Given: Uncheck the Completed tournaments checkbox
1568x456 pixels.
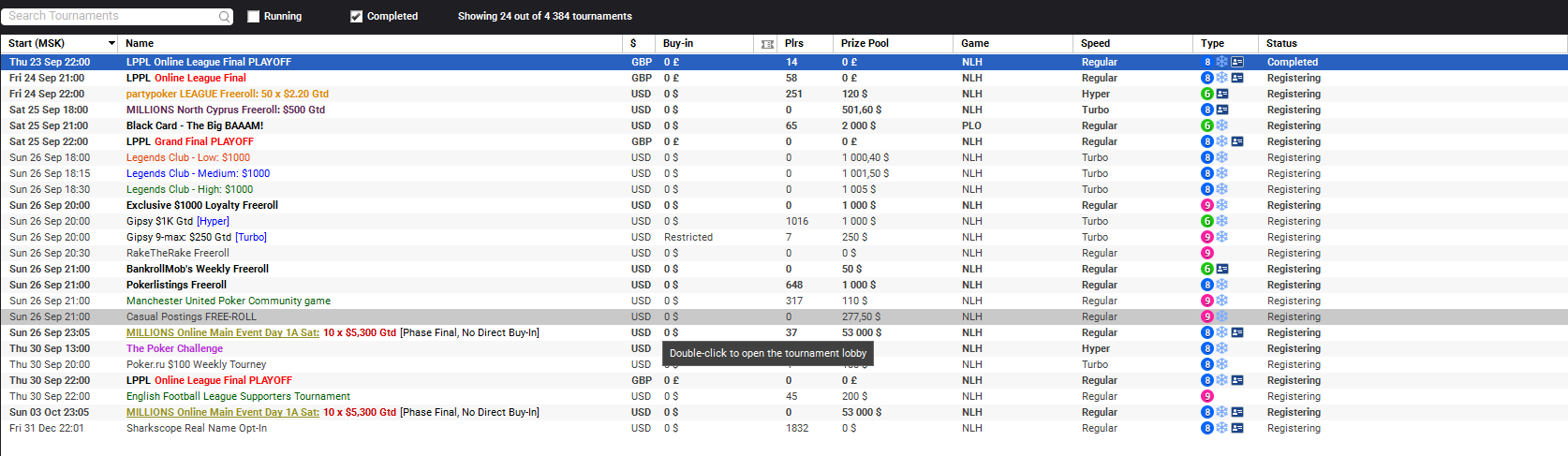Looking at the screenshot, I should coord(356,16).
